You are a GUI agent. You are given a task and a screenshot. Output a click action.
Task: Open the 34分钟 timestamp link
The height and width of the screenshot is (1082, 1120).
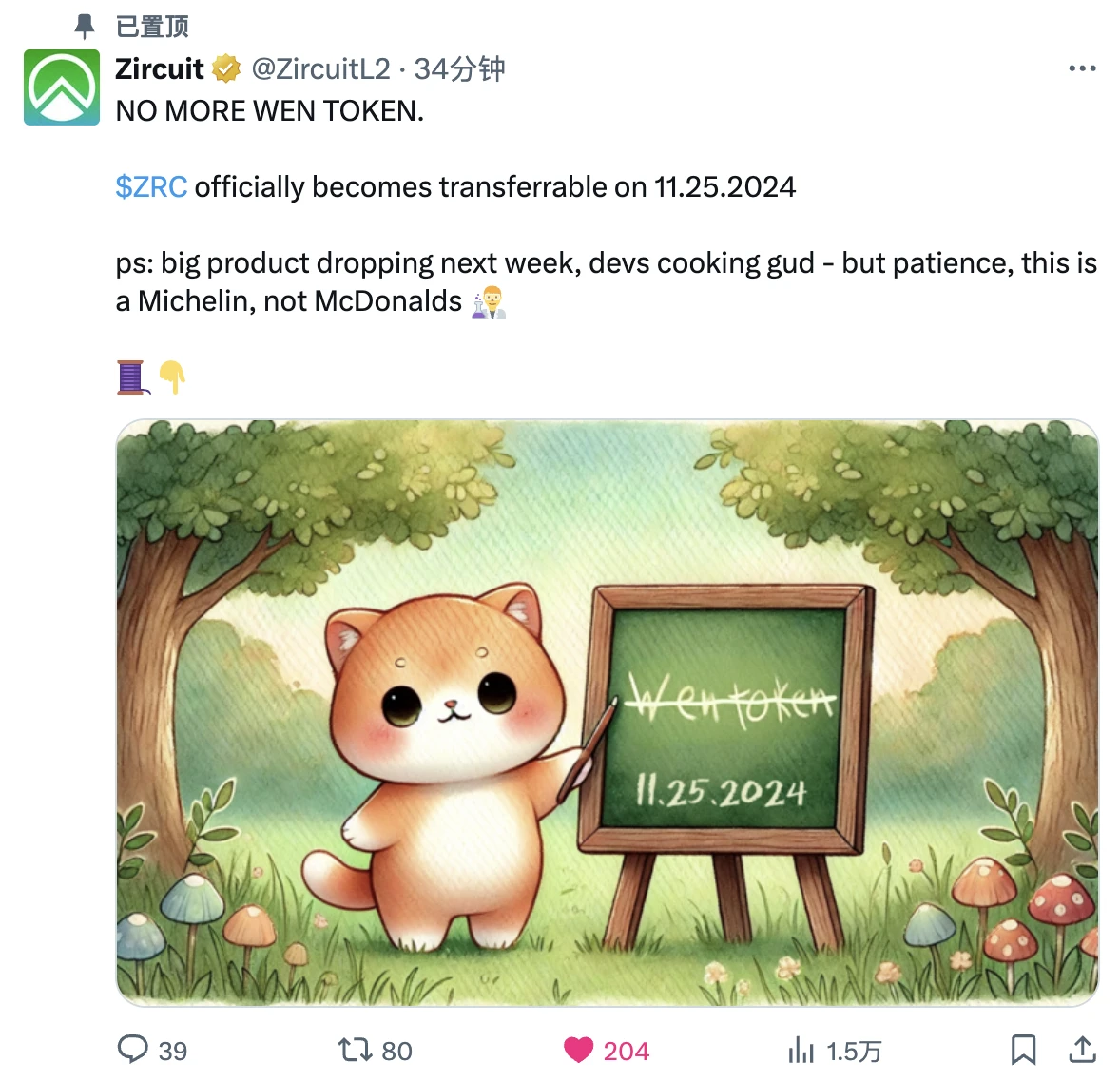[459, 69]
